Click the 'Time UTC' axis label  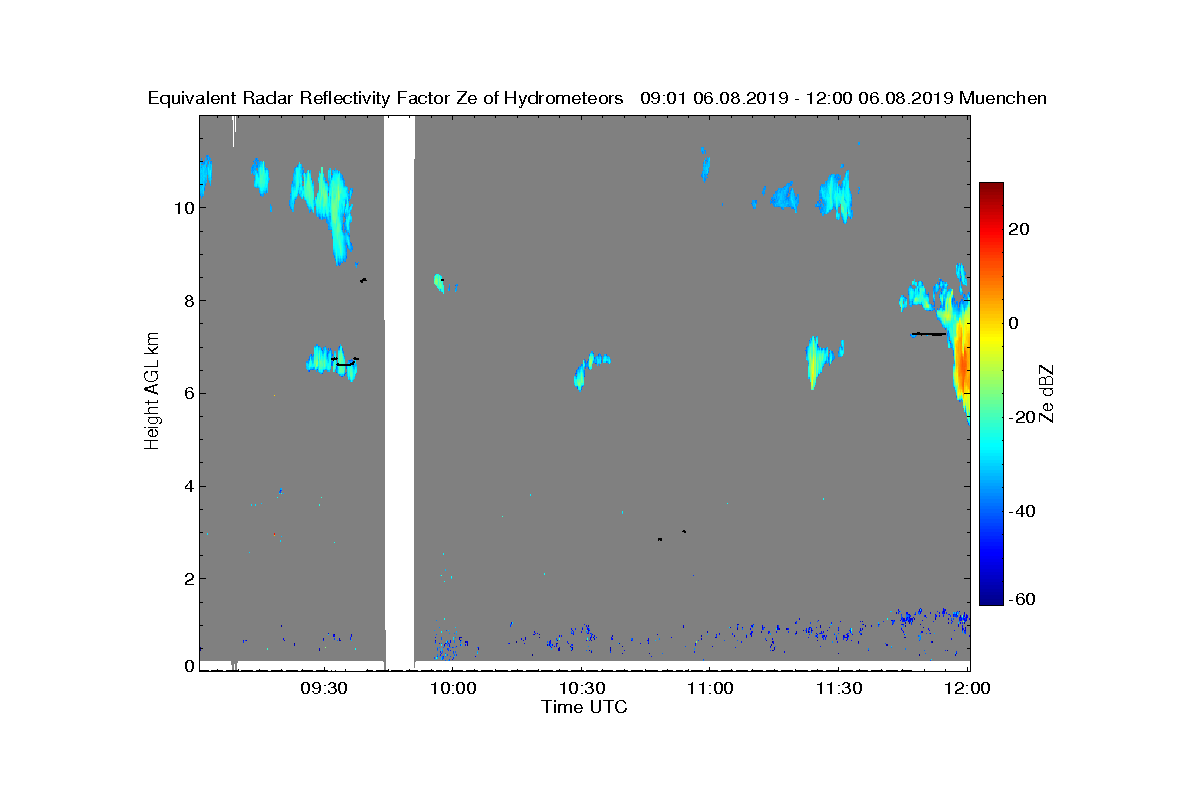[584, 707]
